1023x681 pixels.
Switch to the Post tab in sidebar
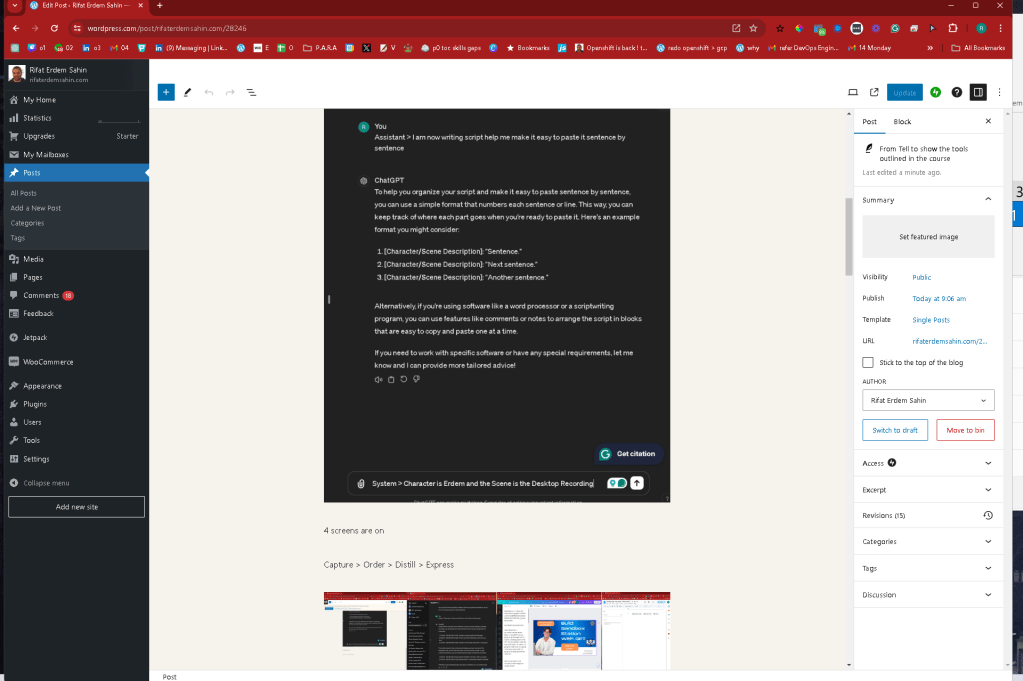[870, 121]
